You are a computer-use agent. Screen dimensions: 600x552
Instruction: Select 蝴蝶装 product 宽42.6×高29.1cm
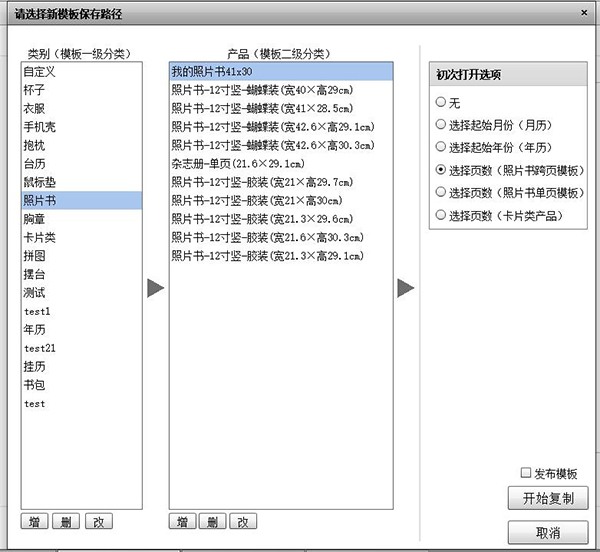pos(281,127)
